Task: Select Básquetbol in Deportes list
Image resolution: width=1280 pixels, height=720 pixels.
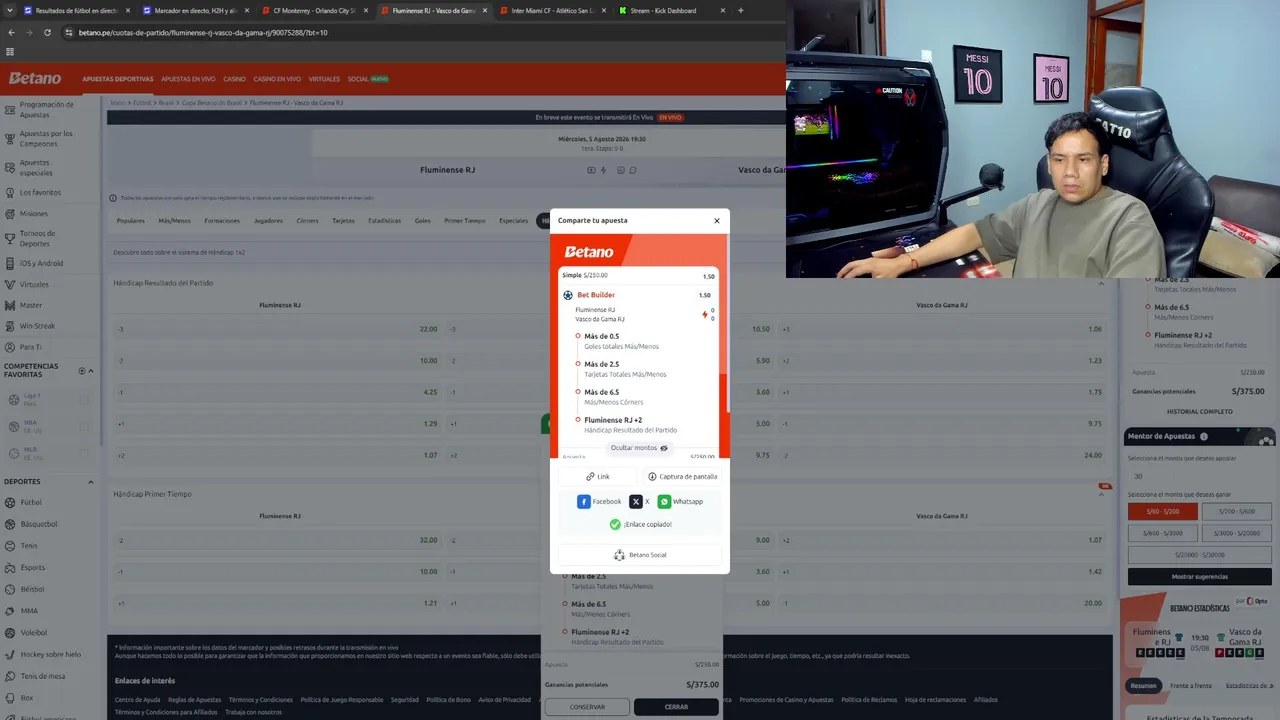Action: click(x=39, y=524)
